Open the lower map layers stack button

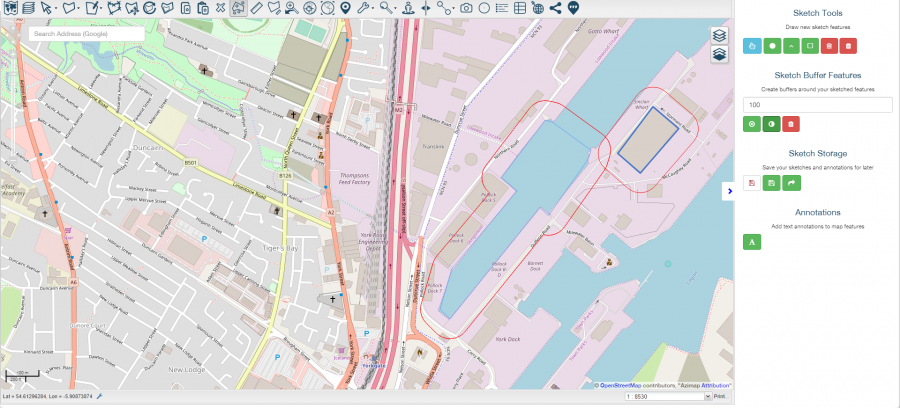click(x=720, y=55)
